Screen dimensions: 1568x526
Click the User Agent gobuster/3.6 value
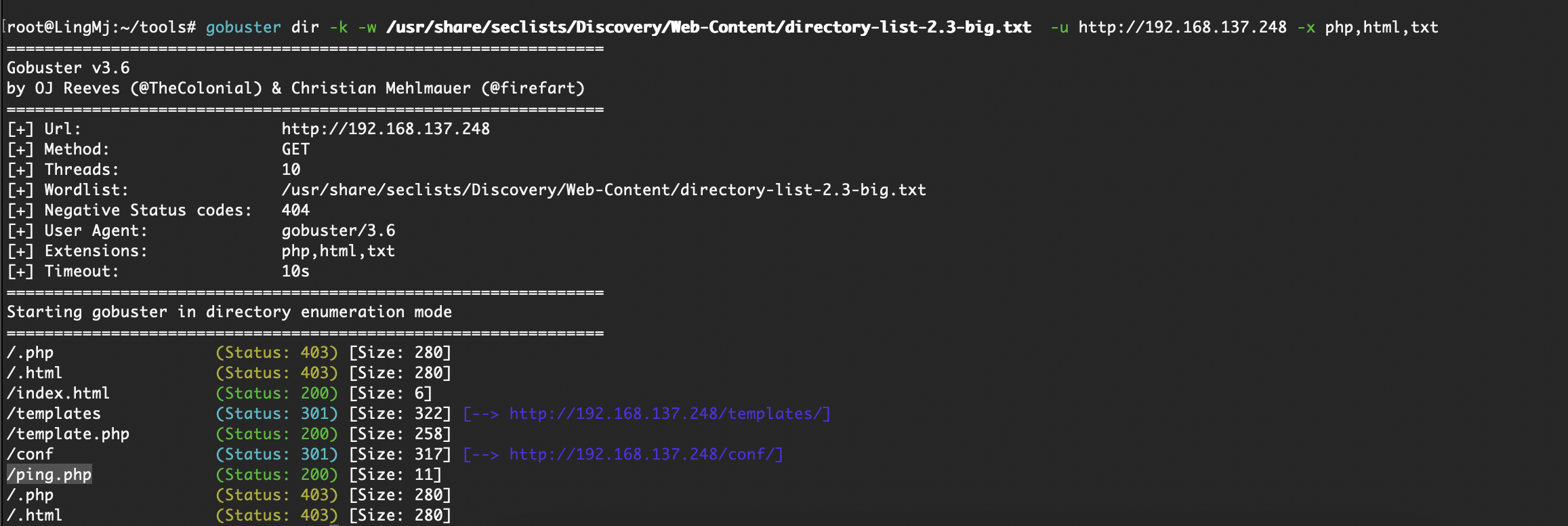(x=338, y=230)
